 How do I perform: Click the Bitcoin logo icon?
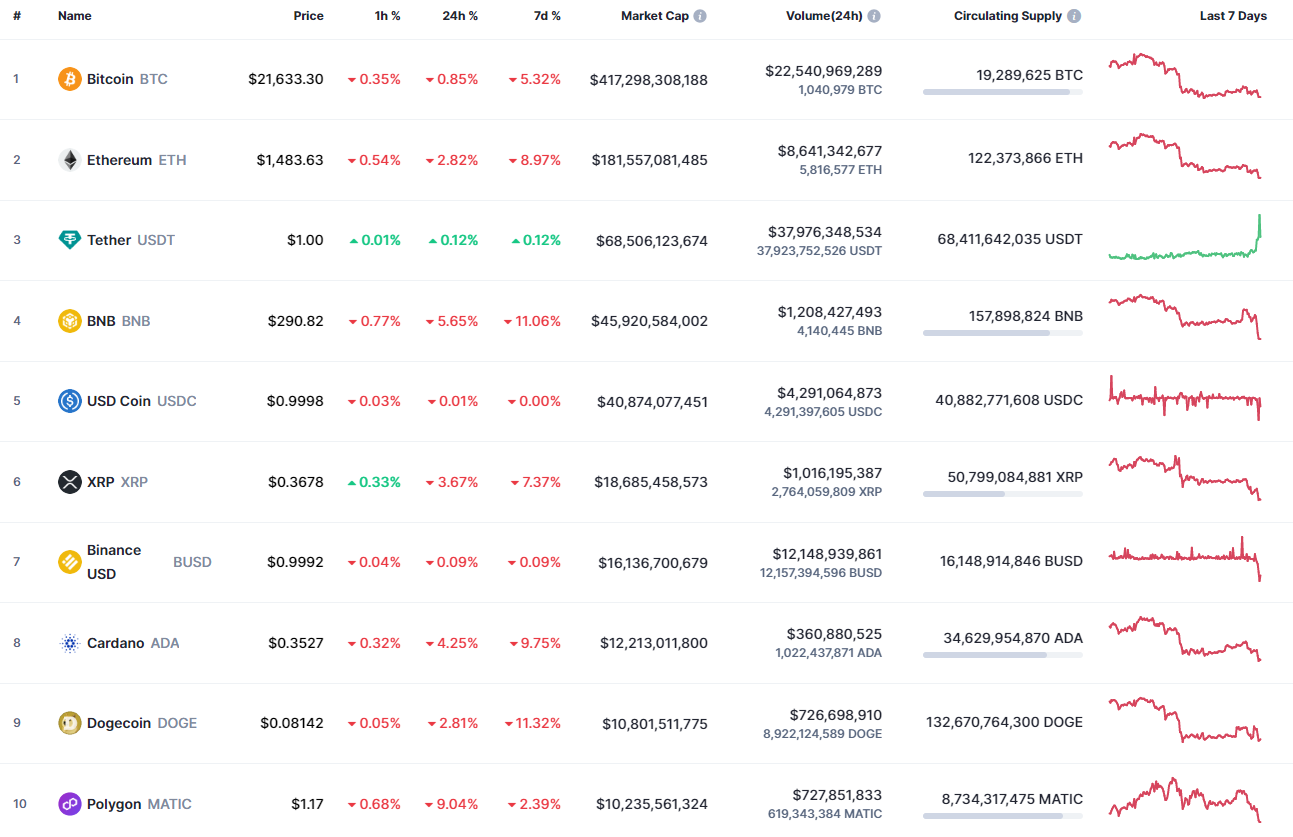click(x=68, y=78)
